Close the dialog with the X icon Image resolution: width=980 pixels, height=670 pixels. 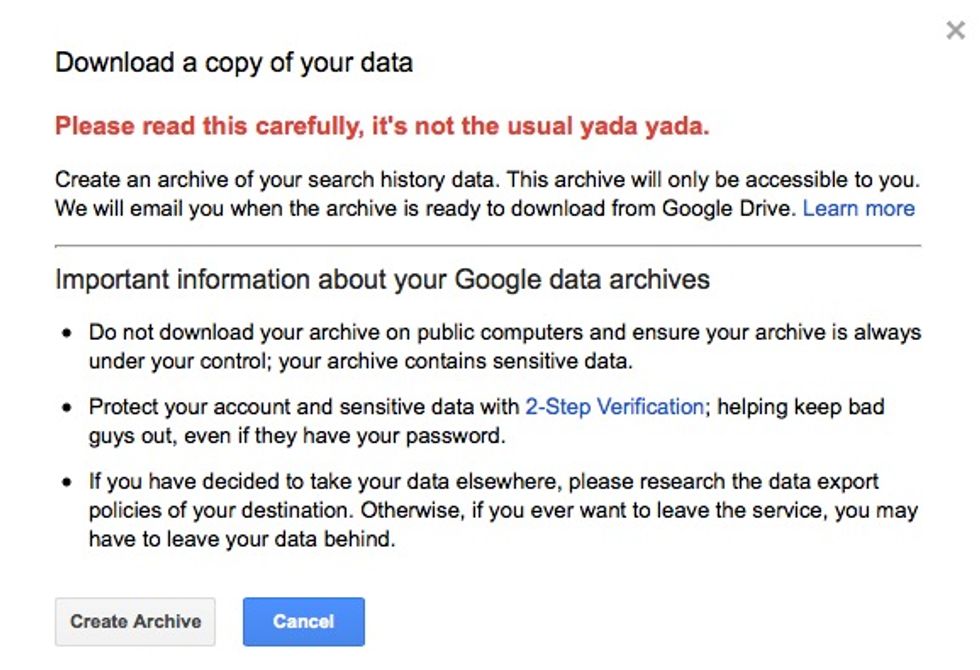point(955,31)
